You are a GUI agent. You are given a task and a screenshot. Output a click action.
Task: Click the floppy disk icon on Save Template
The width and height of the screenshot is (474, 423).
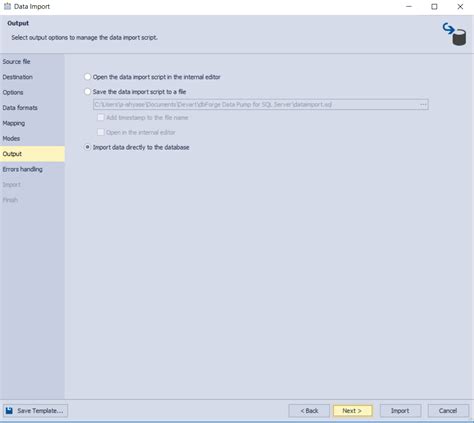(9, 411)
